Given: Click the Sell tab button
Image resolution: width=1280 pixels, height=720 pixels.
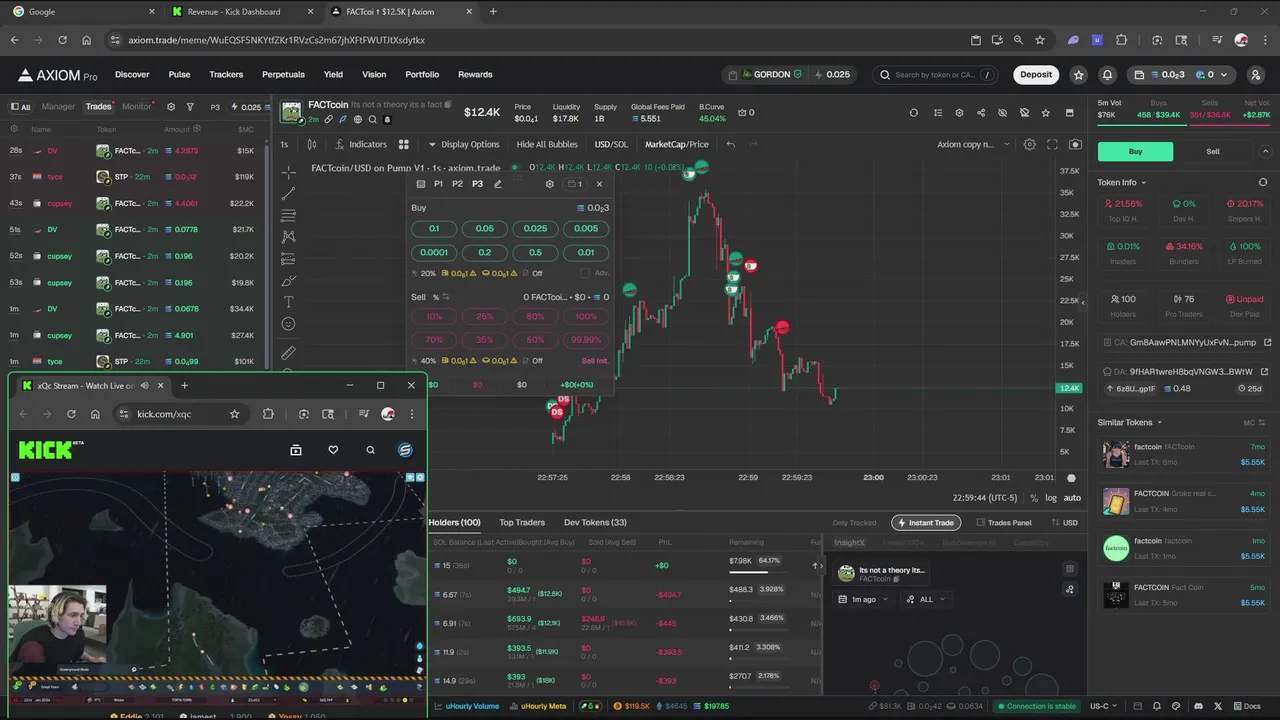Looking at the screenshot, I should tap(1213, 151).
